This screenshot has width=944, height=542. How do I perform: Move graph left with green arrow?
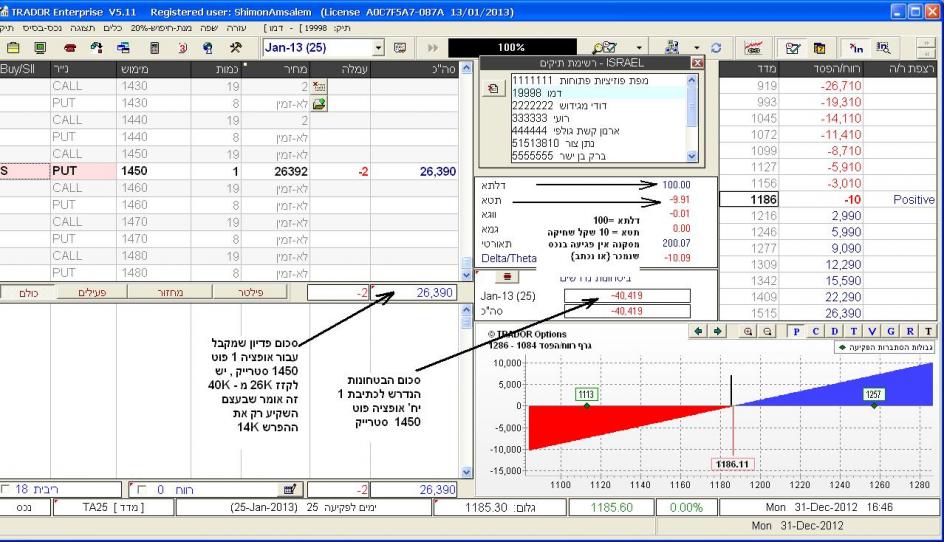pos(698,331)
